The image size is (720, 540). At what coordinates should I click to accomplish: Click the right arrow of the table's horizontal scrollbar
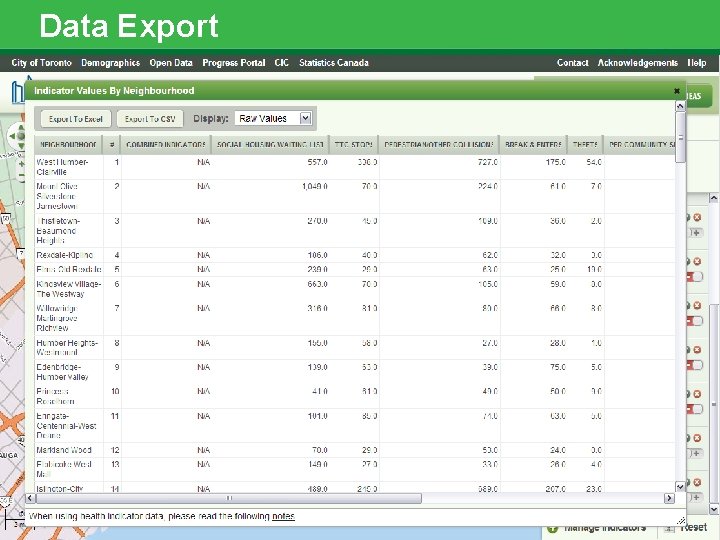[x=669, y=498]
